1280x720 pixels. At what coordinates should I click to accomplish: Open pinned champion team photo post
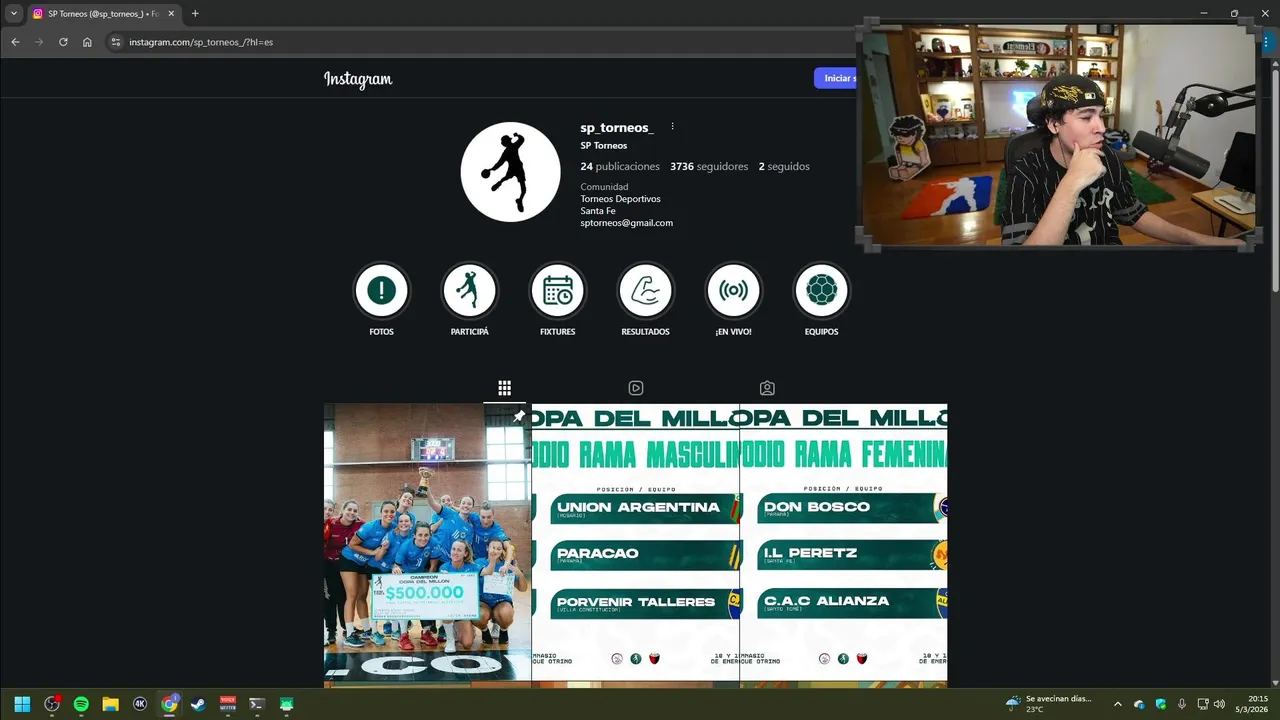(x=427, y=542)
